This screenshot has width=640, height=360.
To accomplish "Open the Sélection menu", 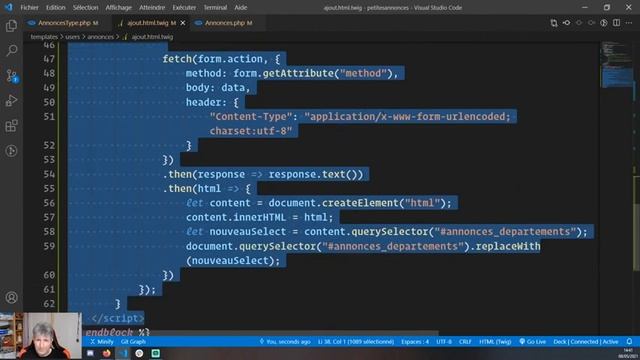I will (85, 7).
